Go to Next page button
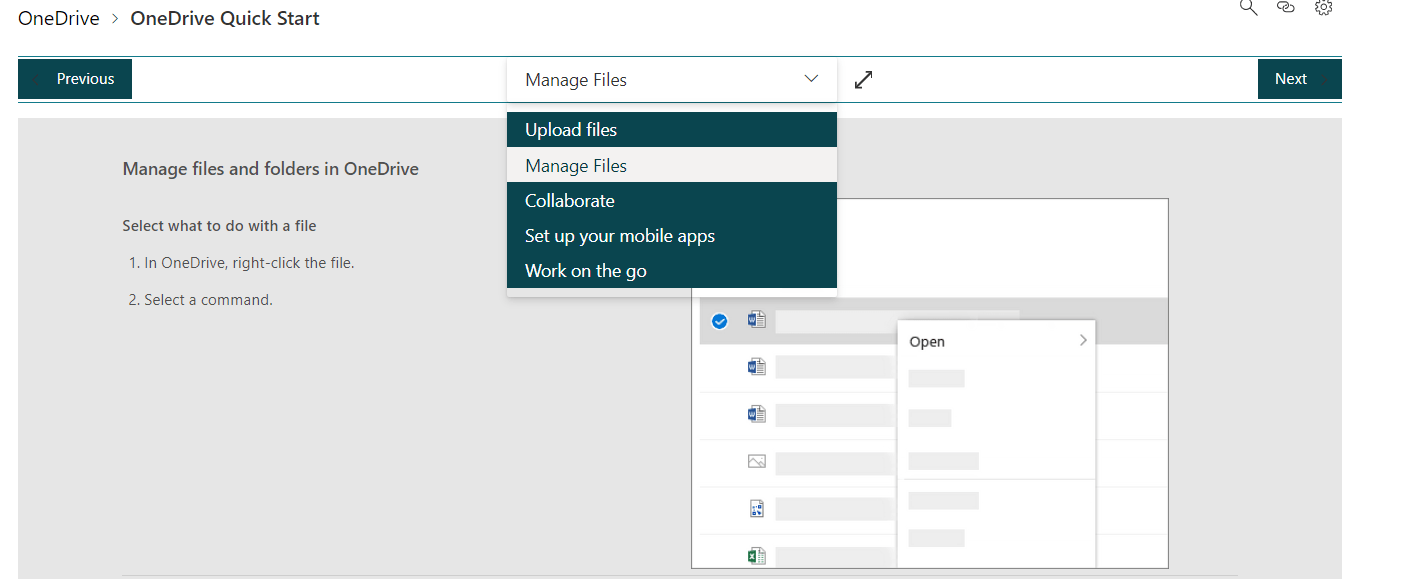The width and height of the screenshot is (1423, 579). click(1299, 79)
